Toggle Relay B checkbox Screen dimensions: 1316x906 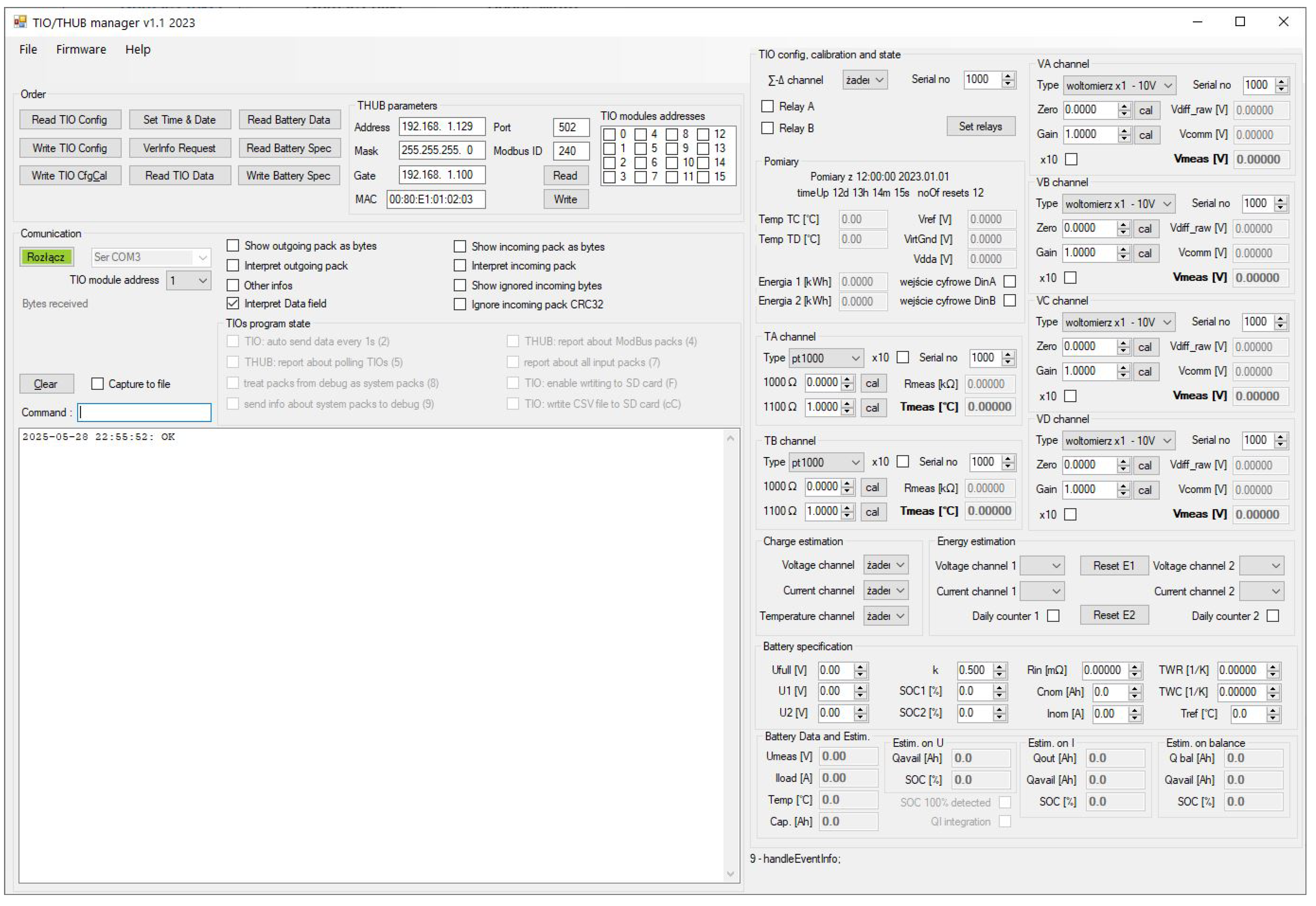point(768,128)
